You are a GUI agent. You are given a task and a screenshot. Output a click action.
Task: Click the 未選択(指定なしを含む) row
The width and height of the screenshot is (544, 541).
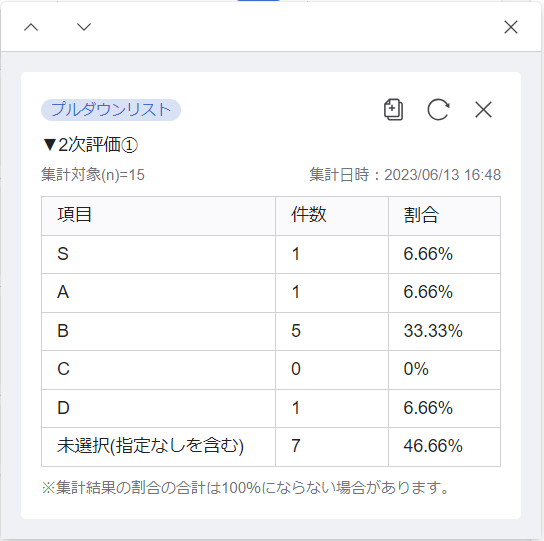(271, 447)
